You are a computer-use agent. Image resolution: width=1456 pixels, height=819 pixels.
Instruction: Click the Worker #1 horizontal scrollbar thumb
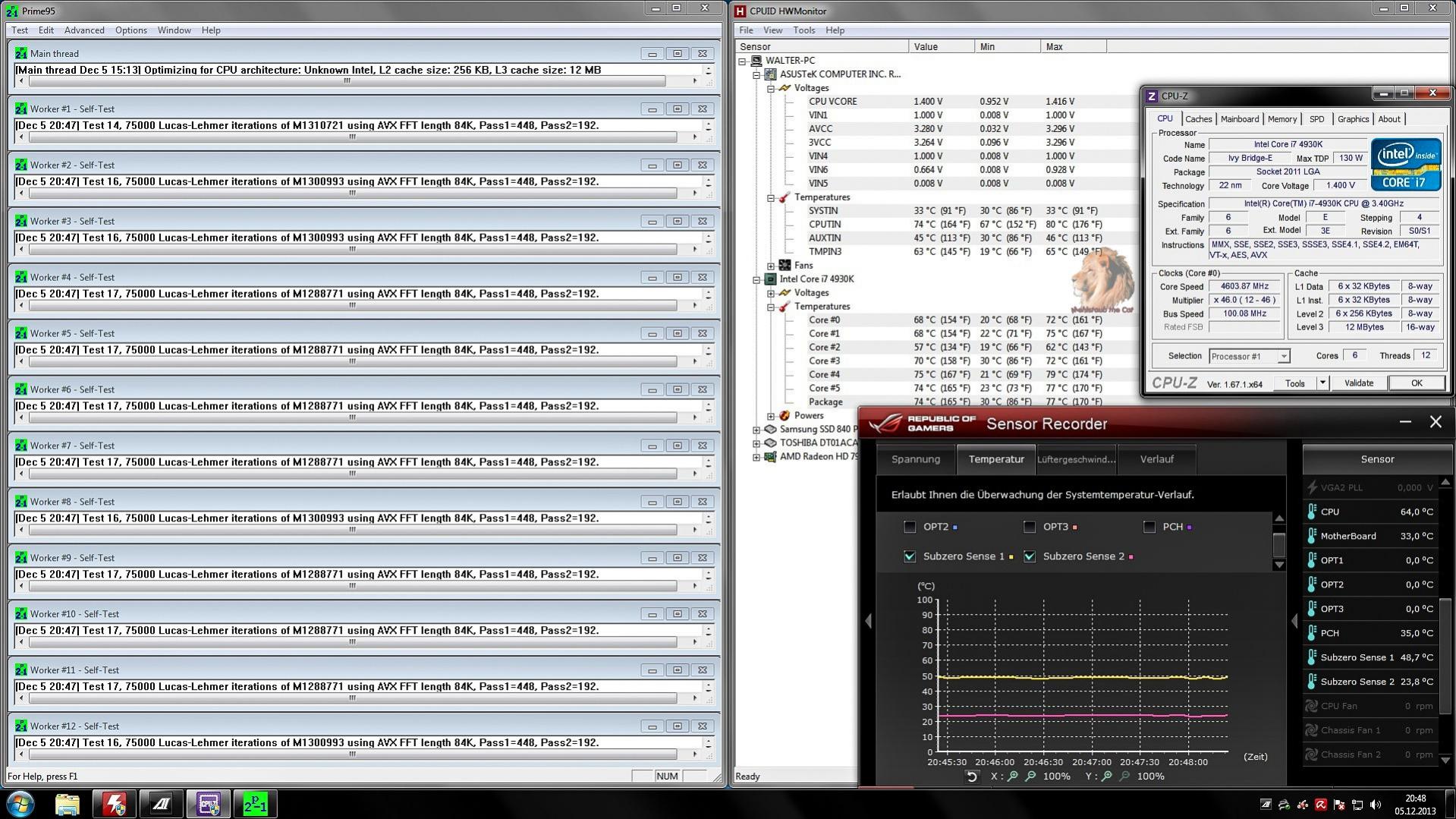coord(352,137)
